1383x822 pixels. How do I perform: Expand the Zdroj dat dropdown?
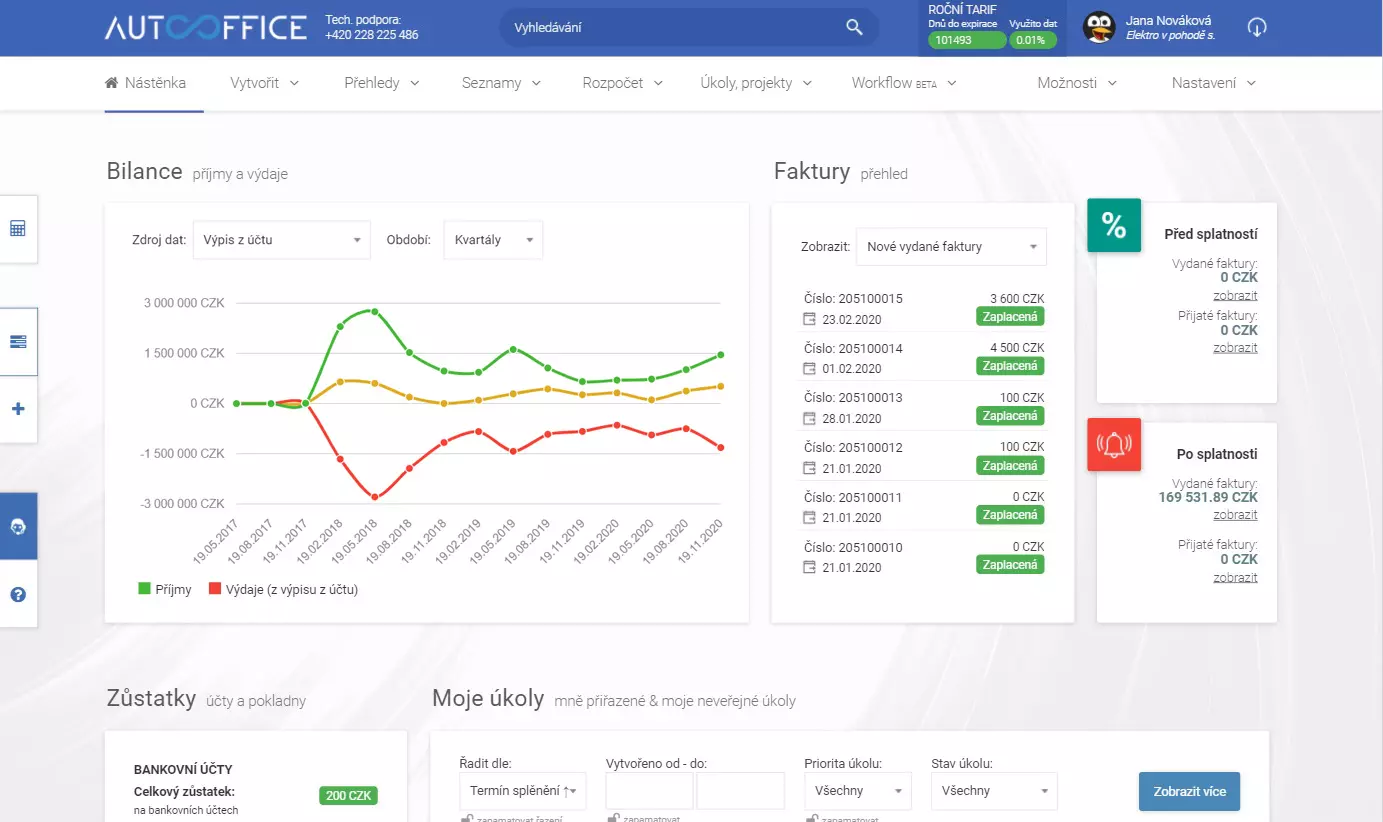point(281,240)
